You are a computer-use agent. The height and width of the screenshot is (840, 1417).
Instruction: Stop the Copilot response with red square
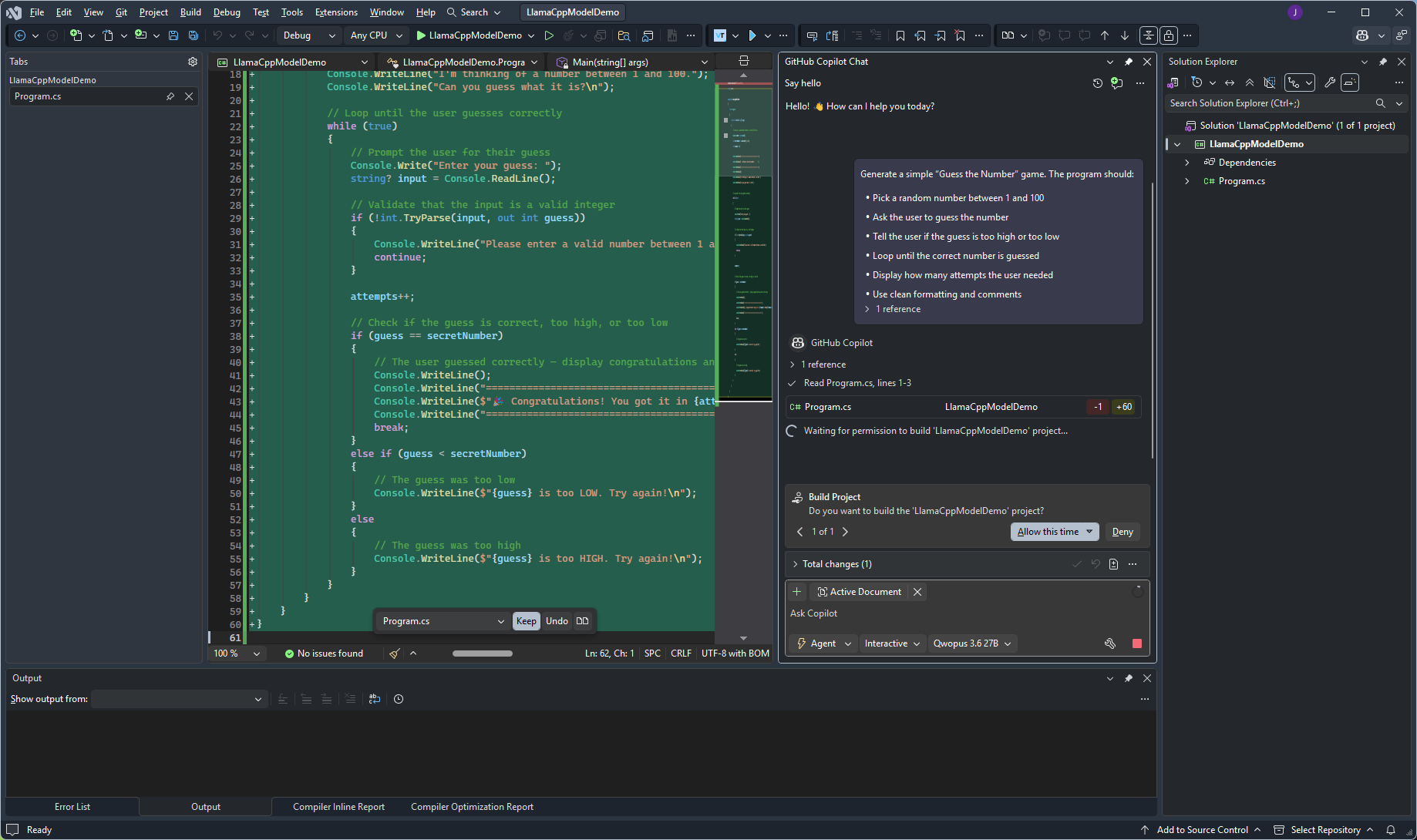(1137, 643)
